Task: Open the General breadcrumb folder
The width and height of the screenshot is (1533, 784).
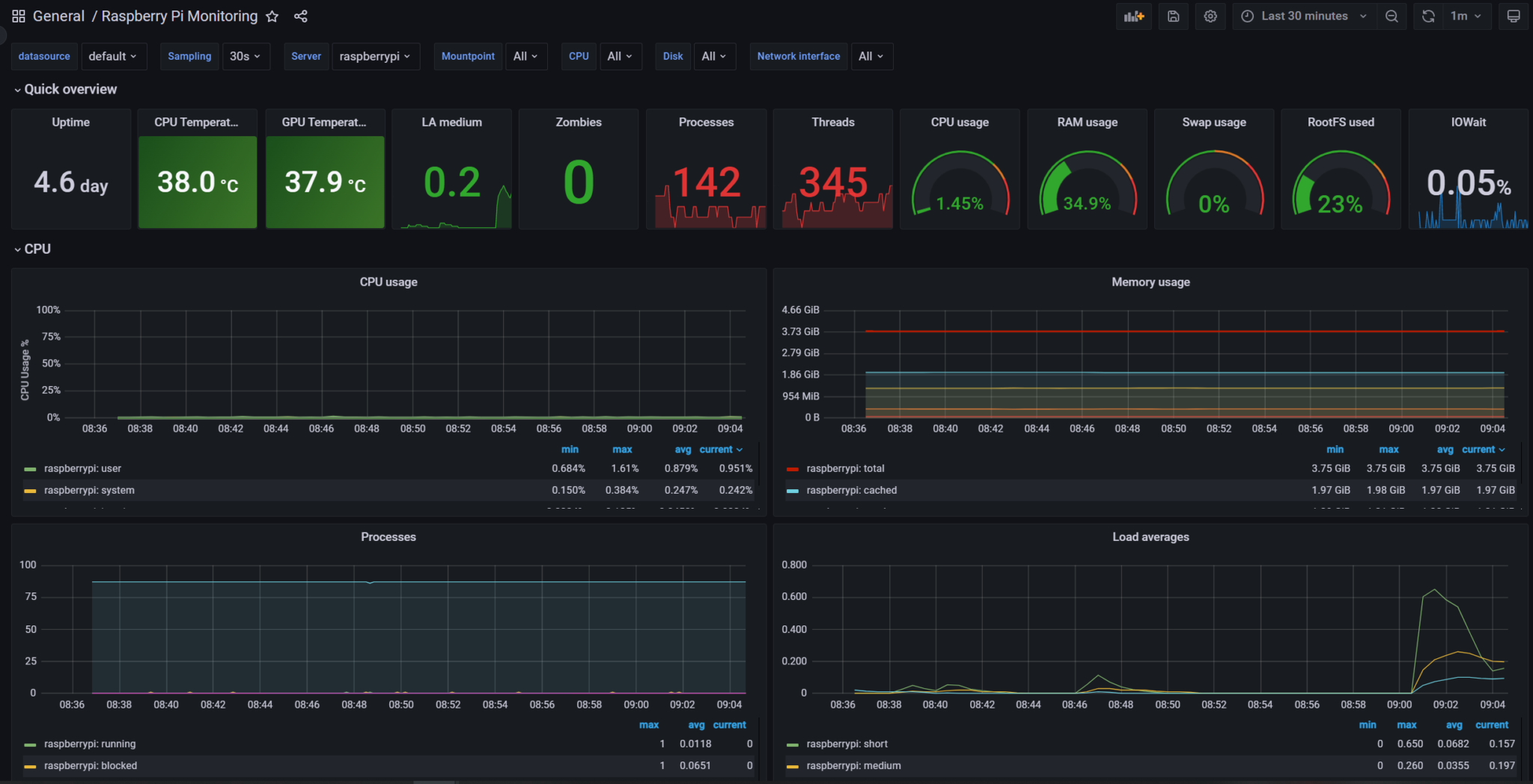Action: (x=58, y=16)
